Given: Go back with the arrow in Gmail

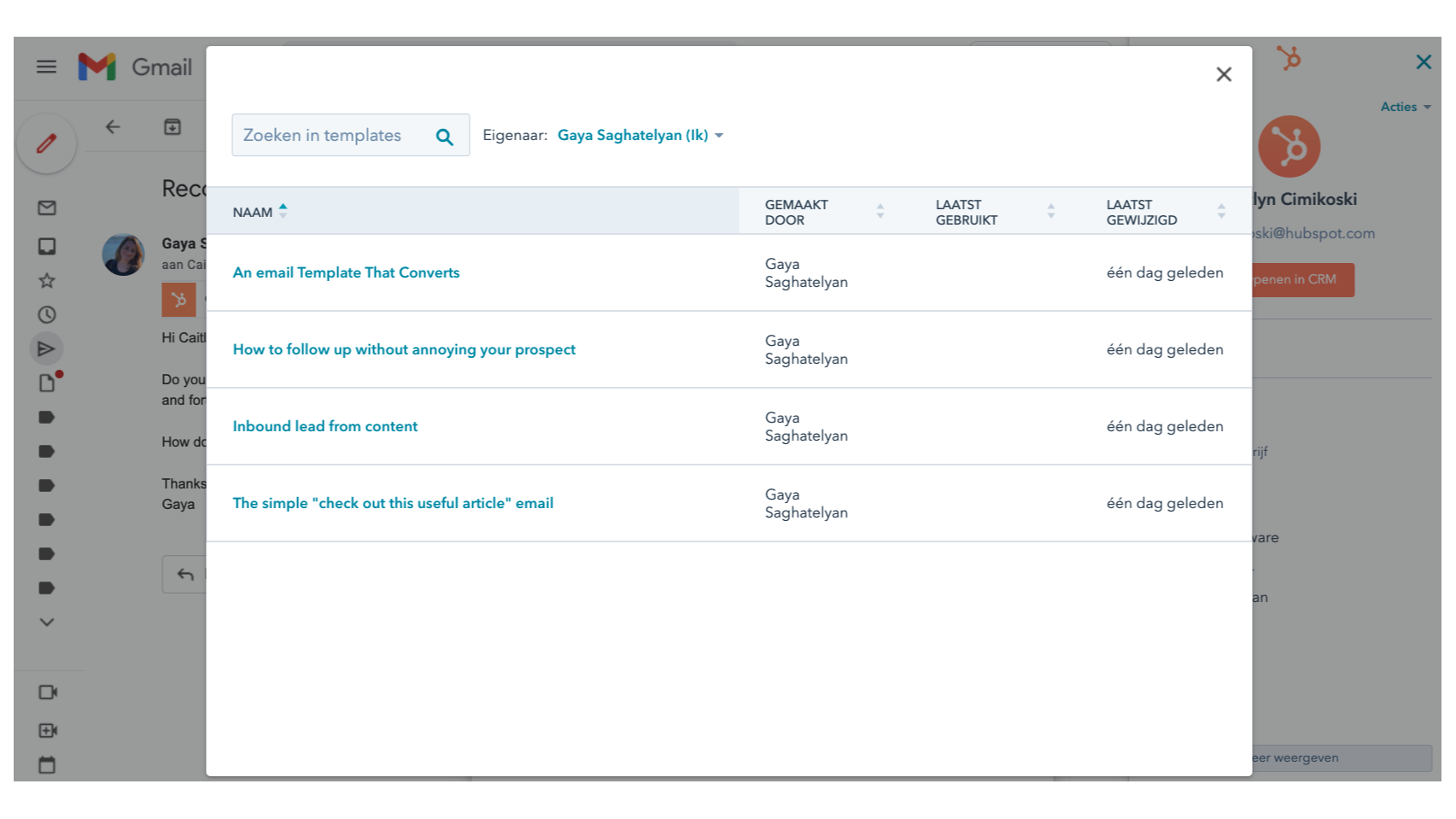Looking at the screenshot, I should coord(113,127).
